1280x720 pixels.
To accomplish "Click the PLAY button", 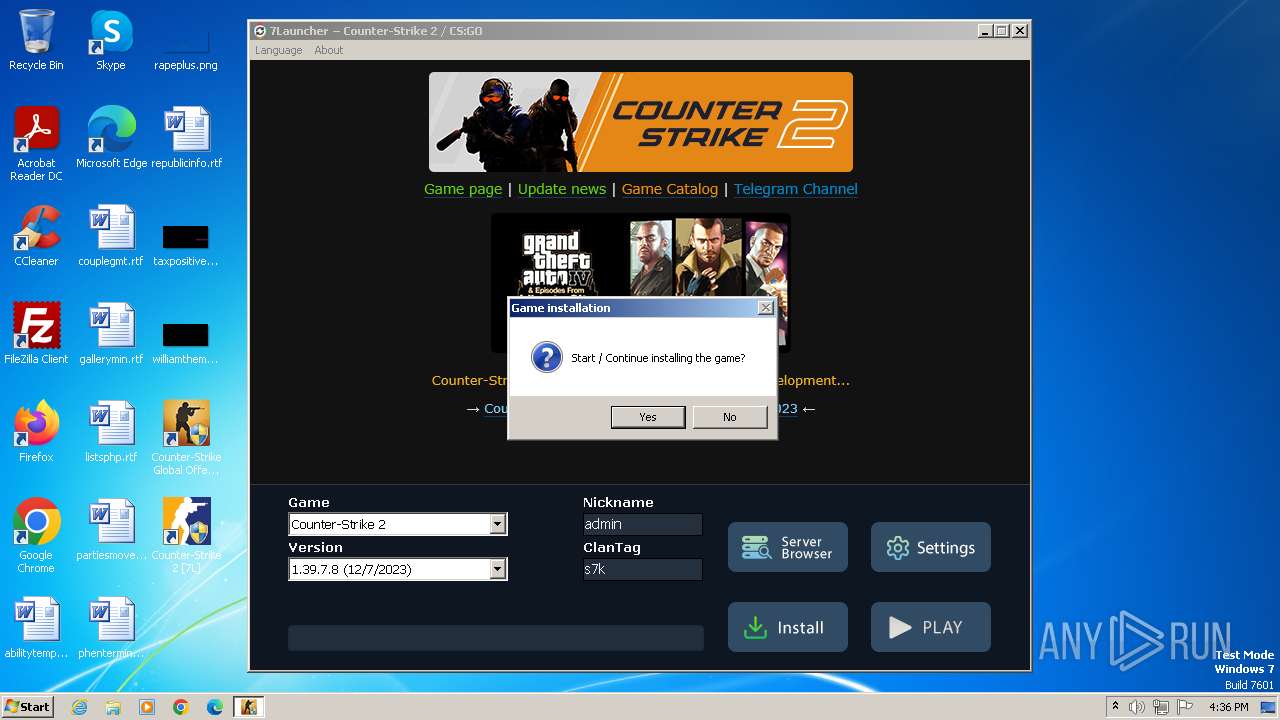I will (931, 627).
